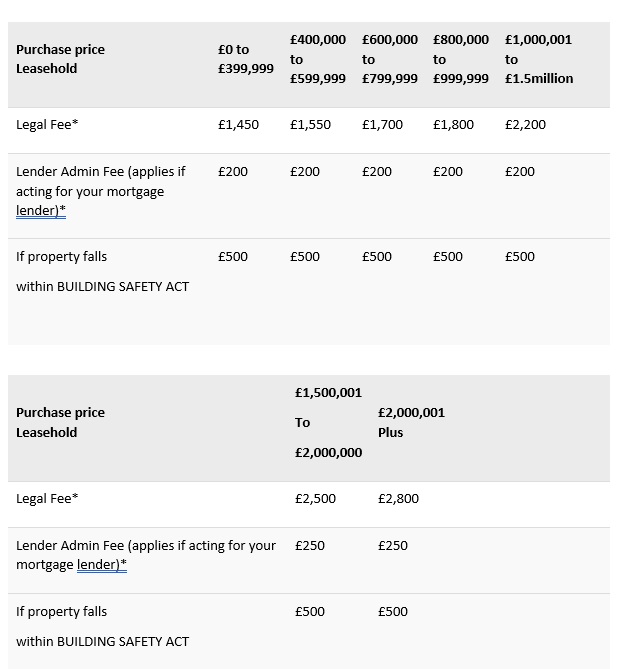Select the '£1,500,001 To £2,000,000' header
The height and width of the screenshot is (669, 625).
(328, 422)
